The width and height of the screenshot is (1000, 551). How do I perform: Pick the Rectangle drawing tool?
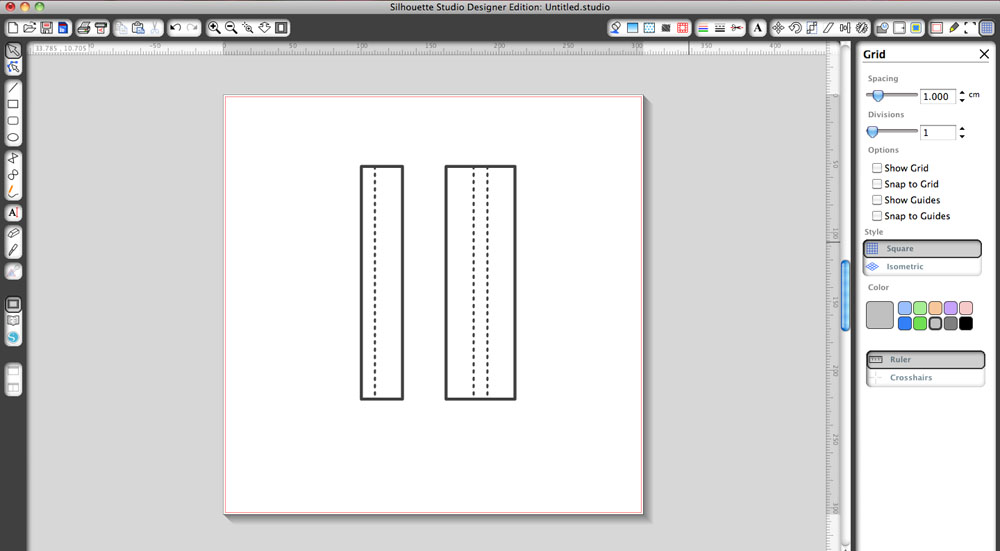click(14, 104)
